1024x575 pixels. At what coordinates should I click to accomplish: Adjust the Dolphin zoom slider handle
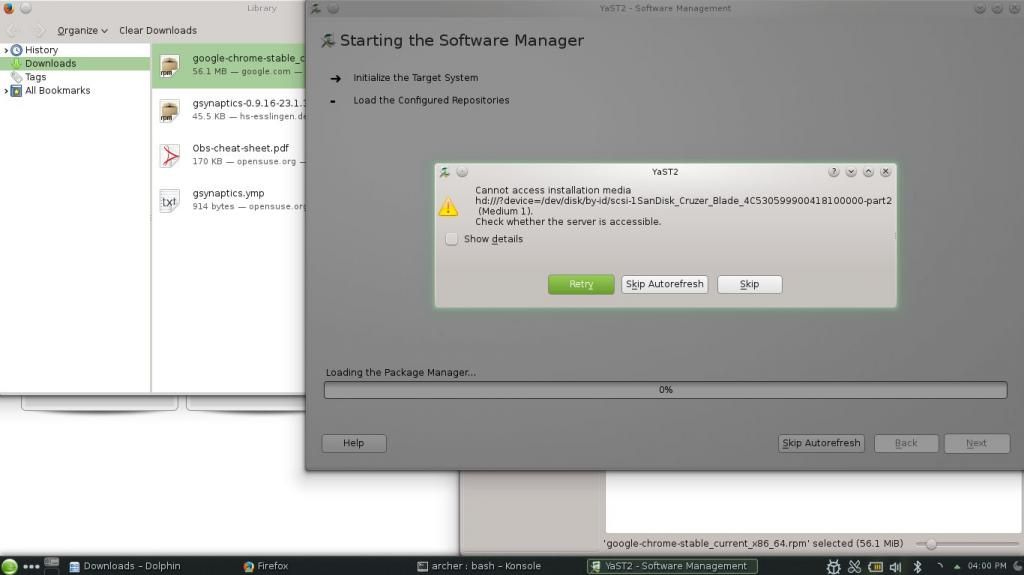[931, 544]
